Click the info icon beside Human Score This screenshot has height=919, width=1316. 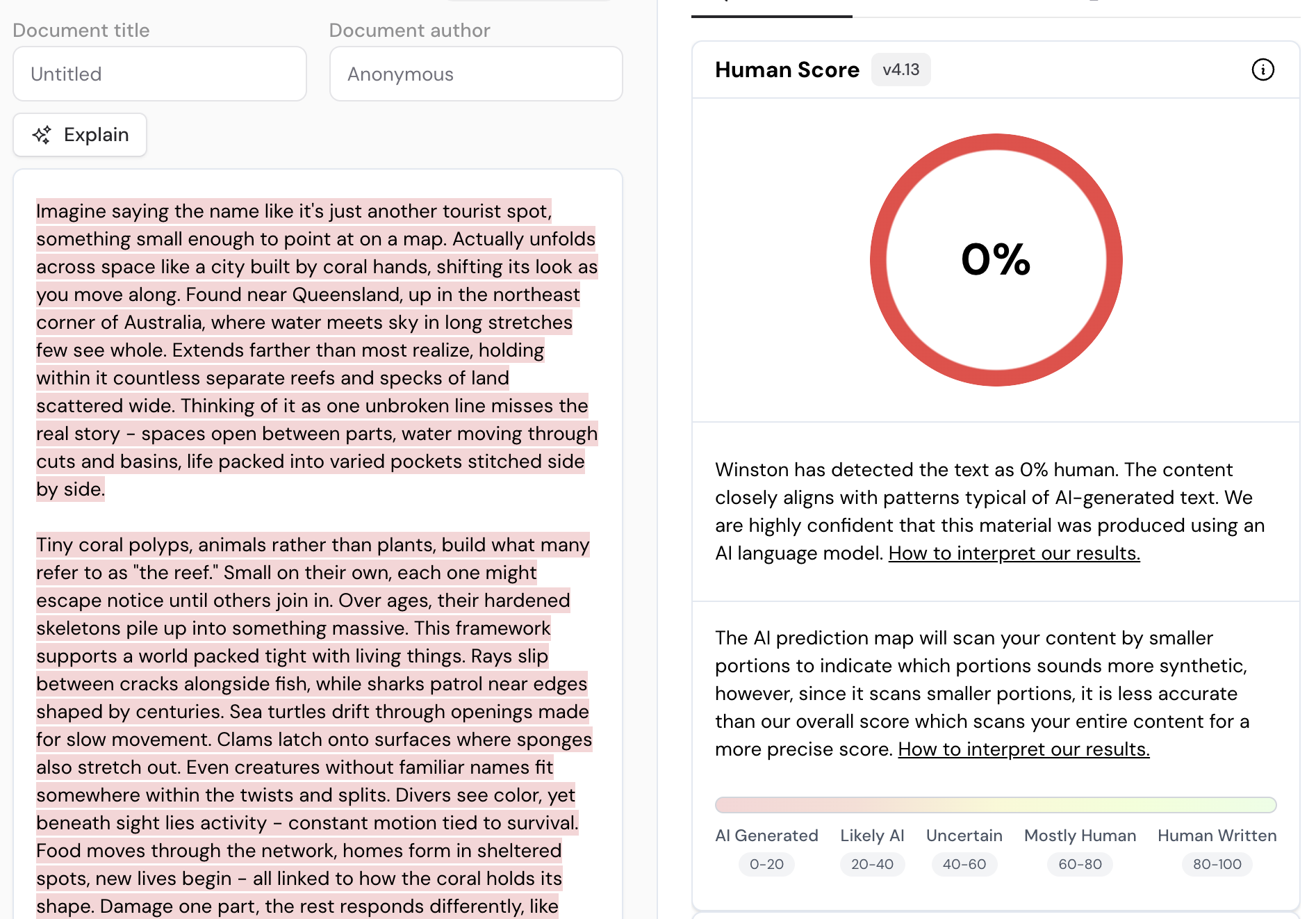point(1262,70)
